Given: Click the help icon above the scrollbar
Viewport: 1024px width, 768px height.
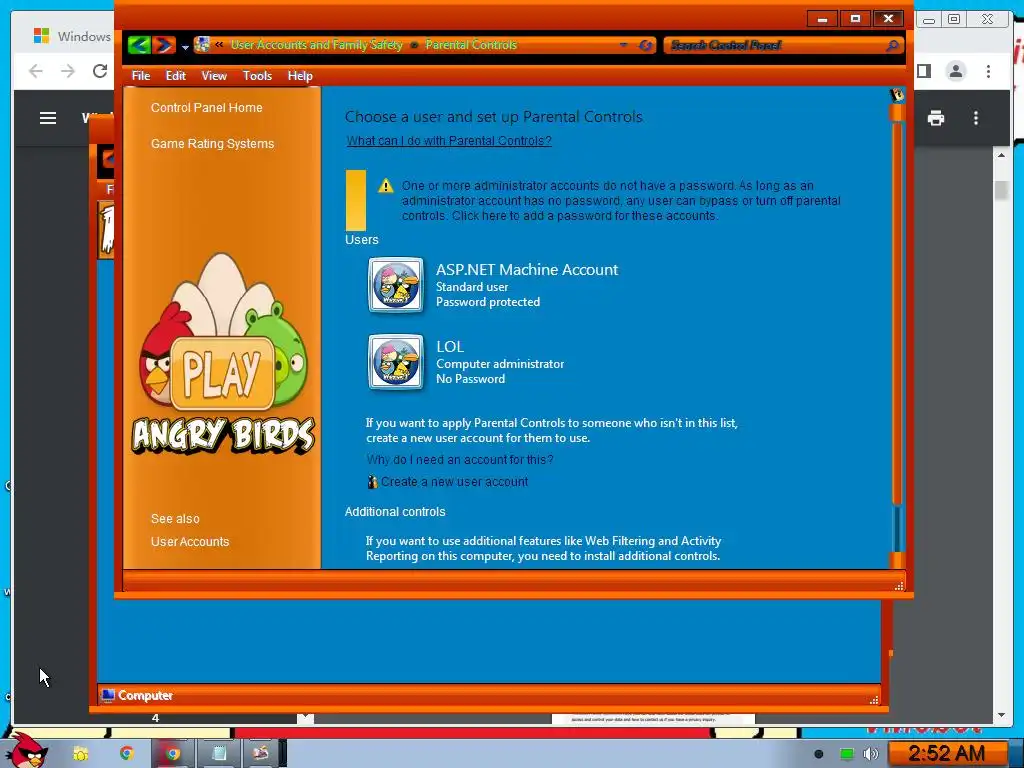Looking at the screenshot, I should pyautogui.click(x=897, y=95).
